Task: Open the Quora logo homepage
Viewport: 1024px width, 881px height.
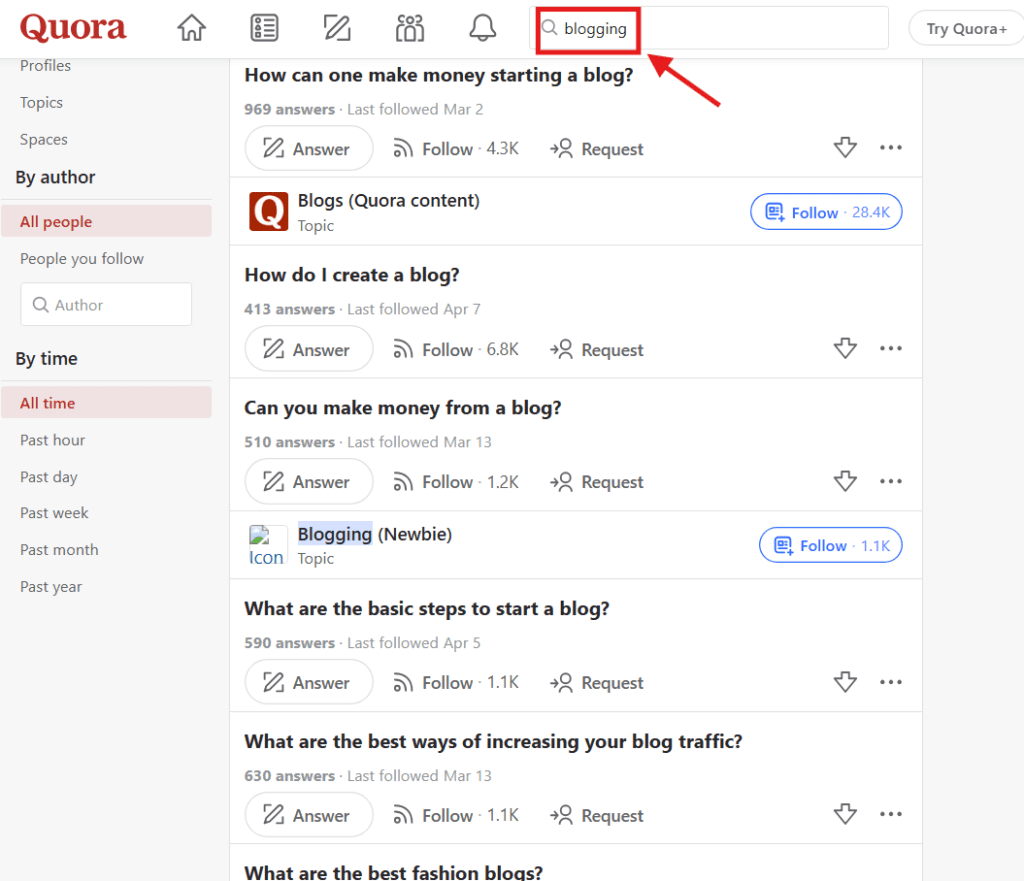Action: point(72,27)
